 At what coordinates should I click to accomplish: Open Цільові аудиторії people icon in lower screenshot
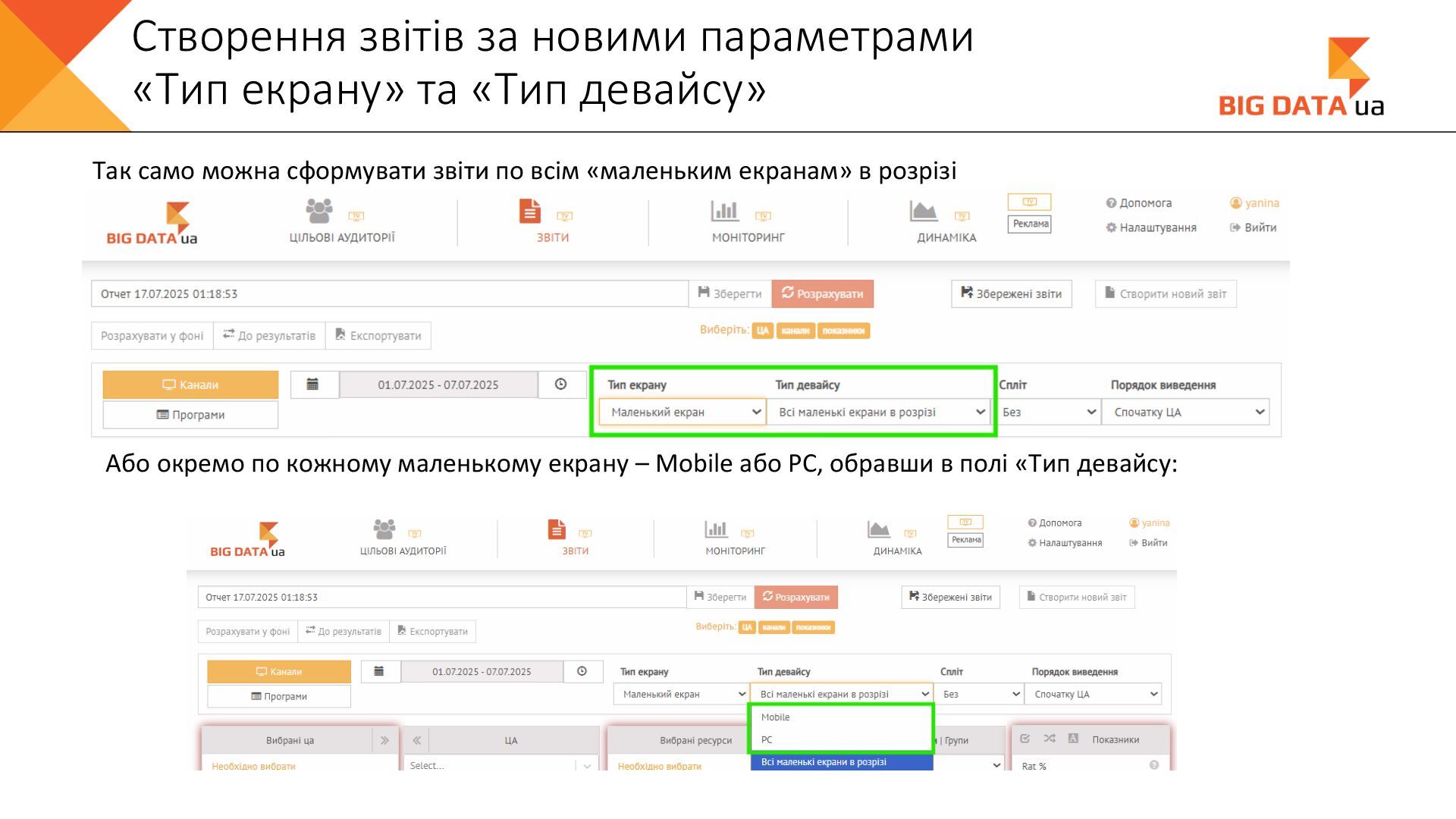(384, 529)
